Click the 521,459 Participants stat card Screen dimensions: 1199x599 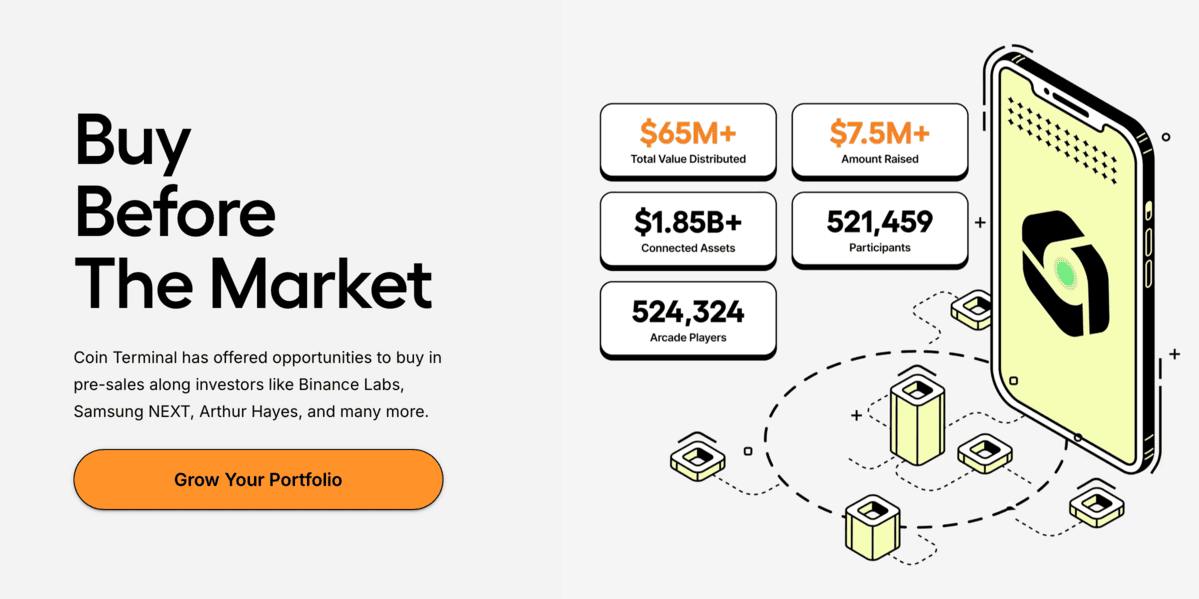pos(879,231)
